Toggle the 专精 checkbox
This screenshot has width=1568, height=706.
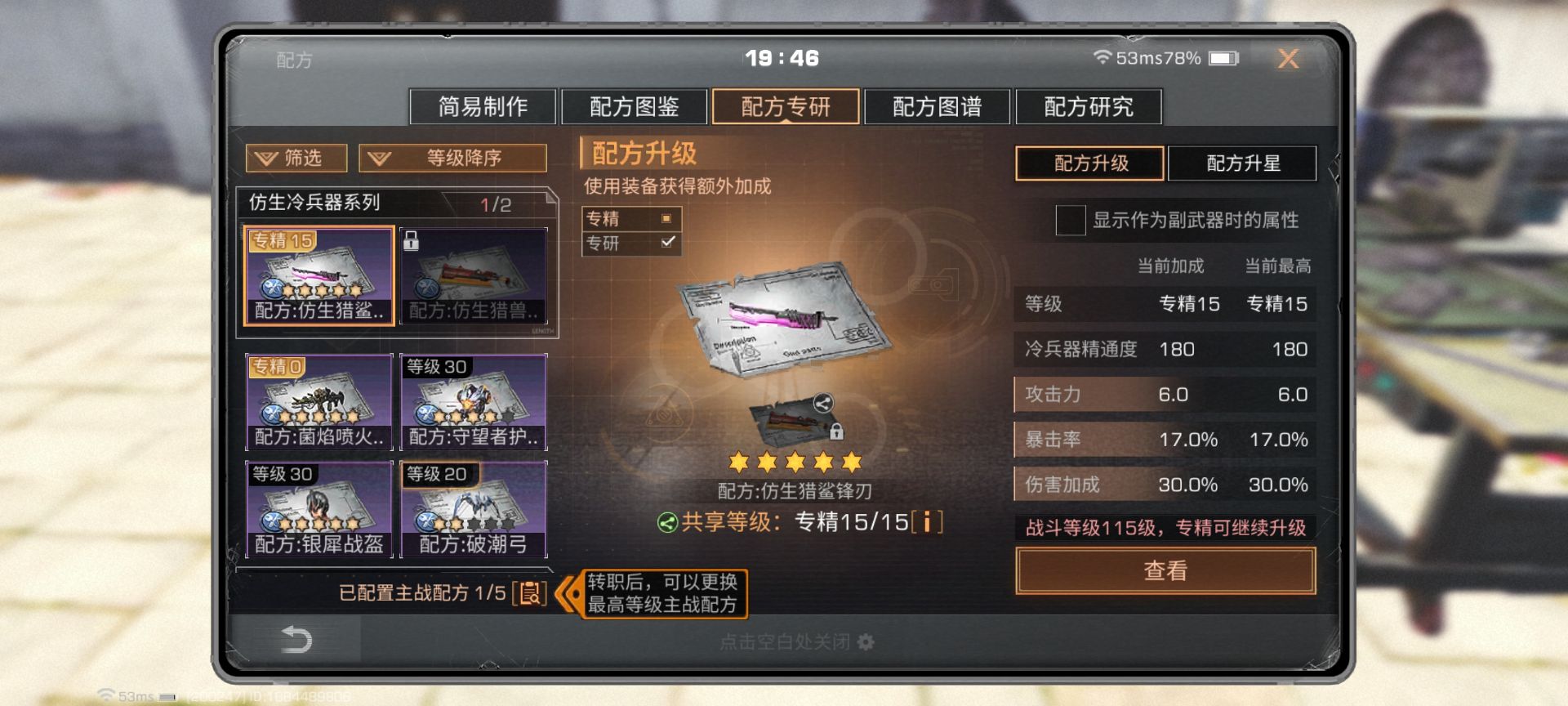coord(666,218)
